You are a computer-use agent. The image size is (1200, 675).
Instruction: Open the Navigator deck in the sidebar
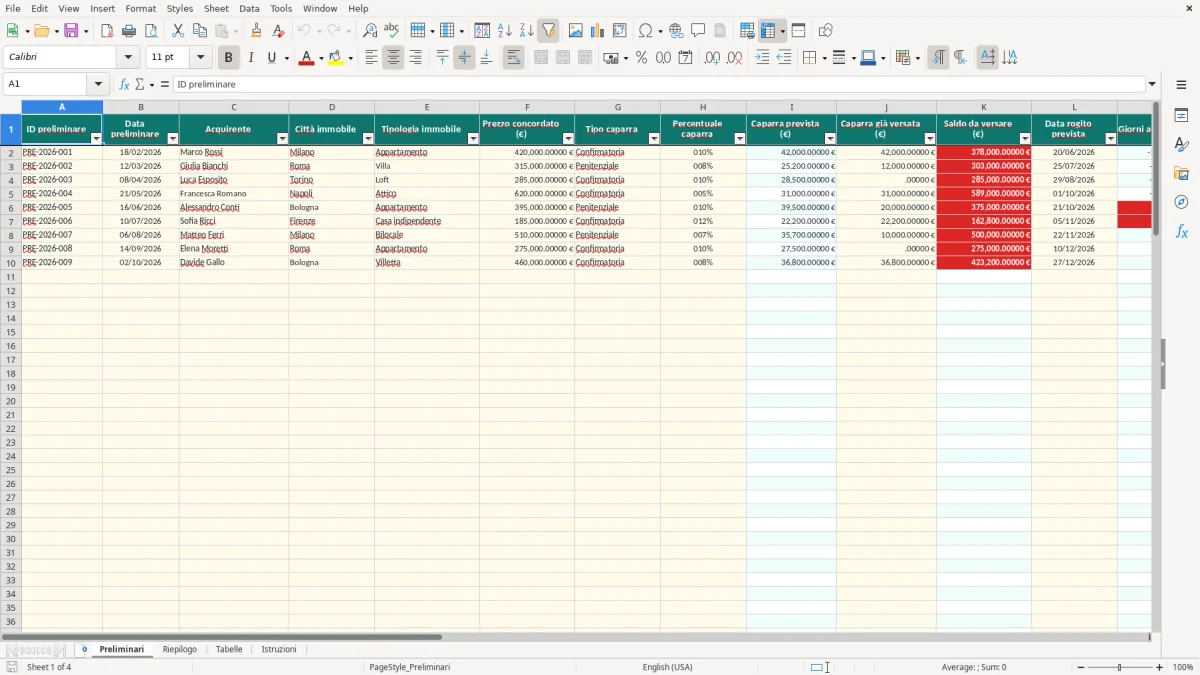pos(1181,202)
